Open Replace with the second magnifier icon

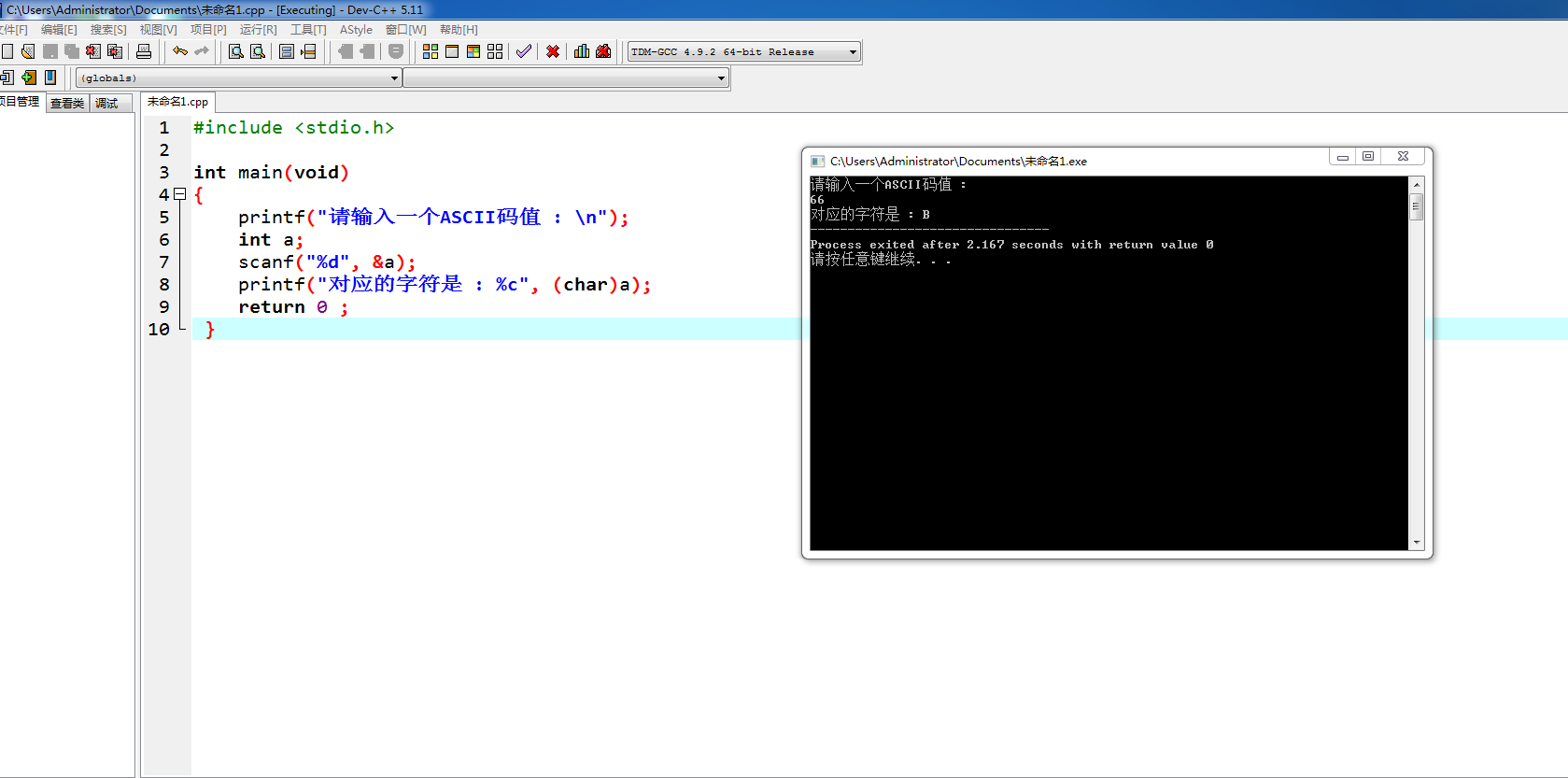[258, 51]
